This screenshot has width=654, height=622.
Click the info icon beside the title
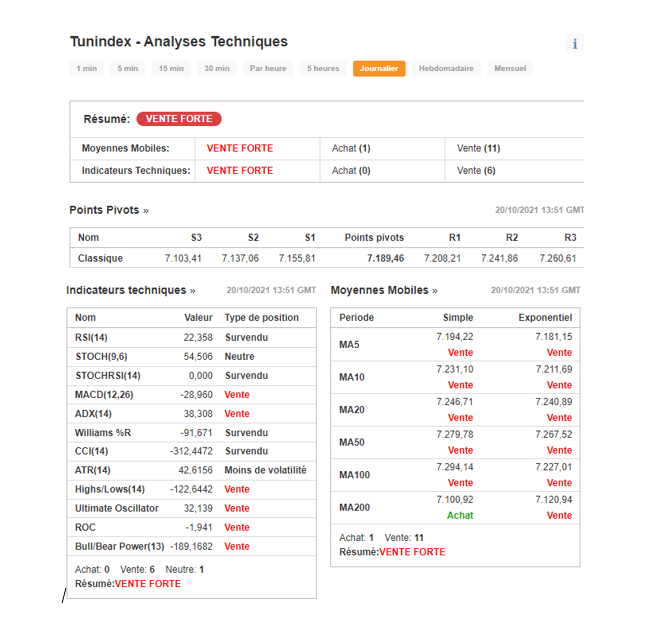click(575, 43)
